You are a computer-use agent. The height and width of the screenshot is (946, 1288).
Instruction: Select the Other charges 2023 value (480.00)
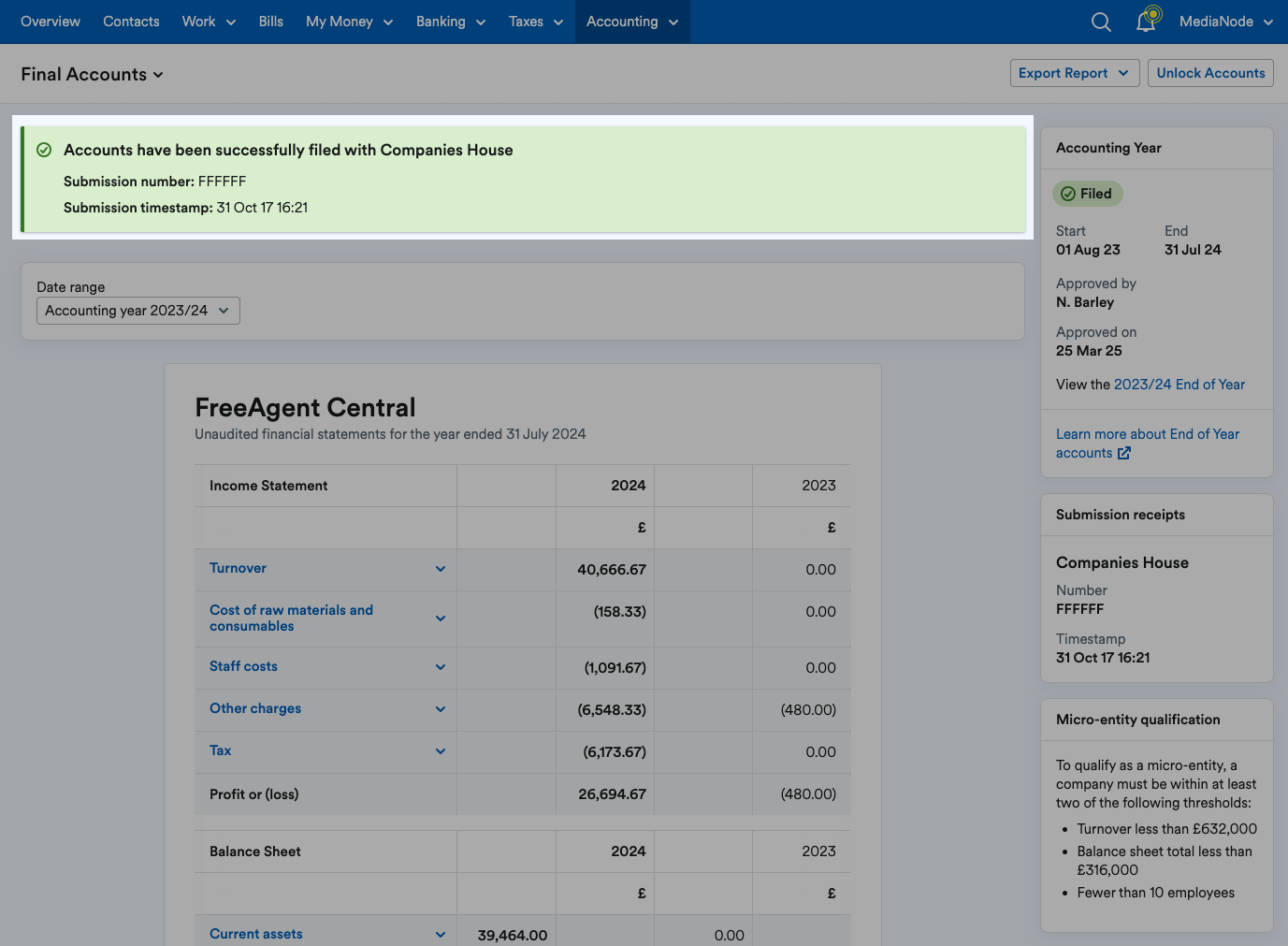click(808, 709)
